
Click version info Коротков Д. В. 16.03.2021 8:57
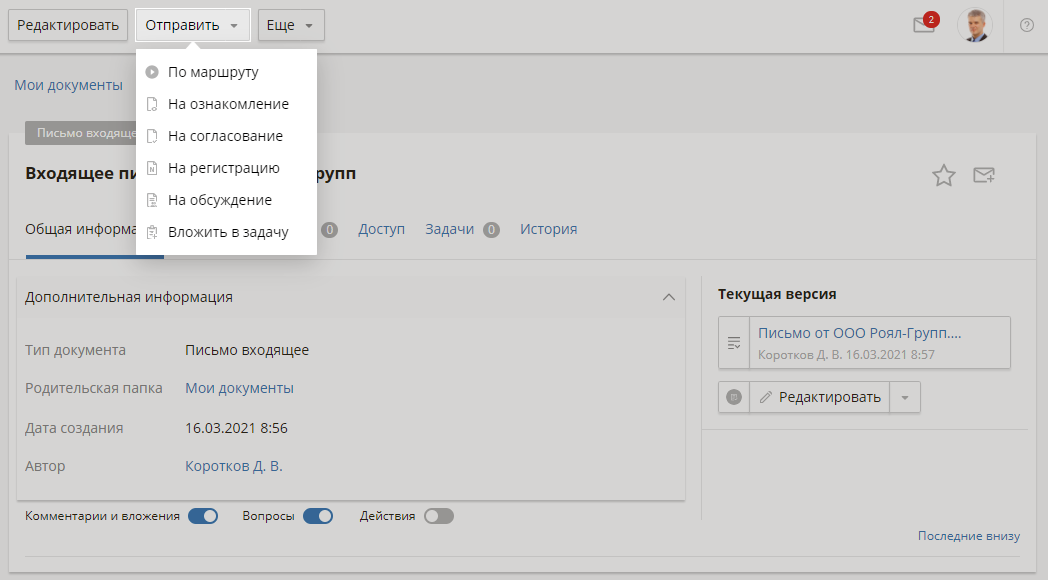[846, 355]
